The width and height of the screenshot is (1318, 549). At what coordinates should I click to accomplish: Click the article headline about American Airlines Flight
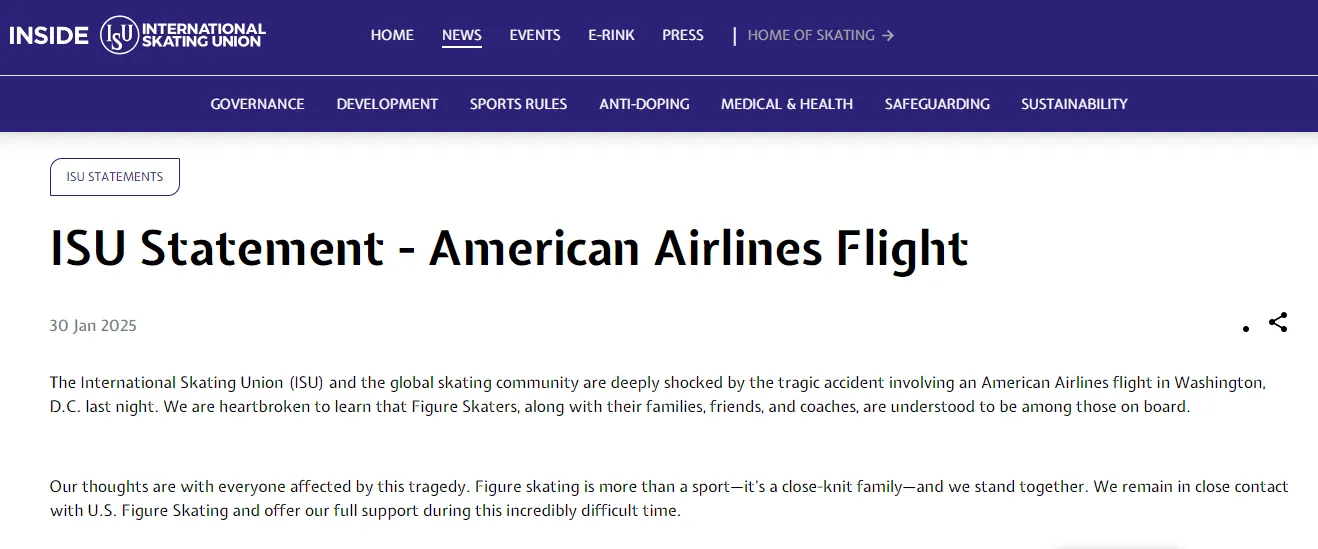click(x=509, y=249)
